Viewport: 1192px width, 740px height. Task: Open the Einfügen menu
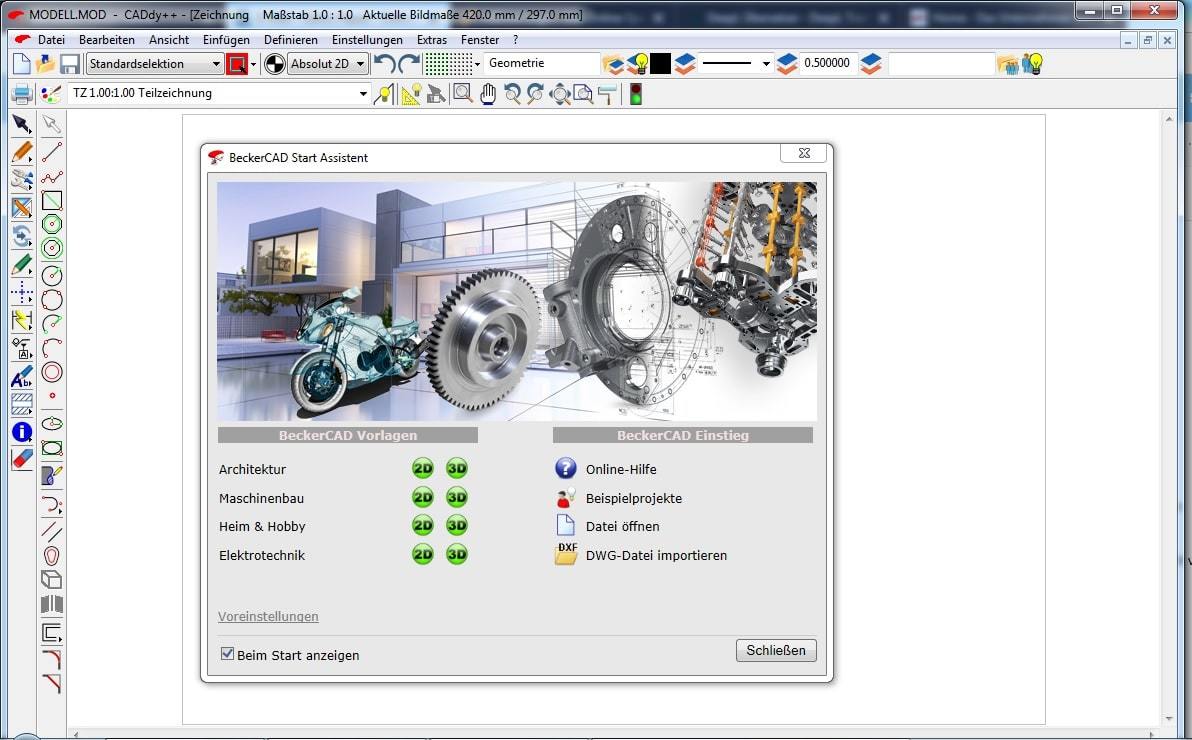(226, 40)
